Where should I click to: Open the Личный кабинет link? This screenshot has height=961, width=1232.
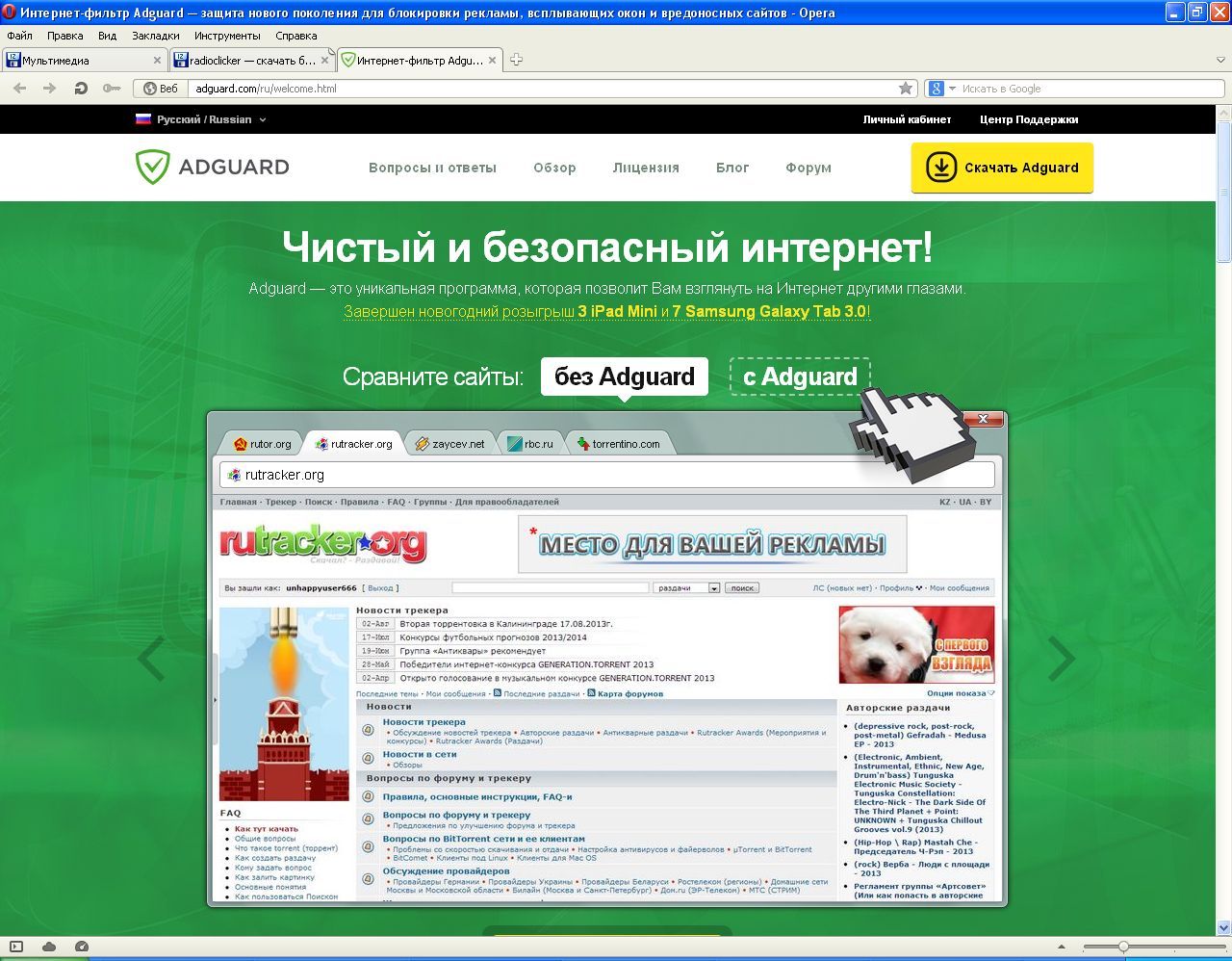(907, 119)
